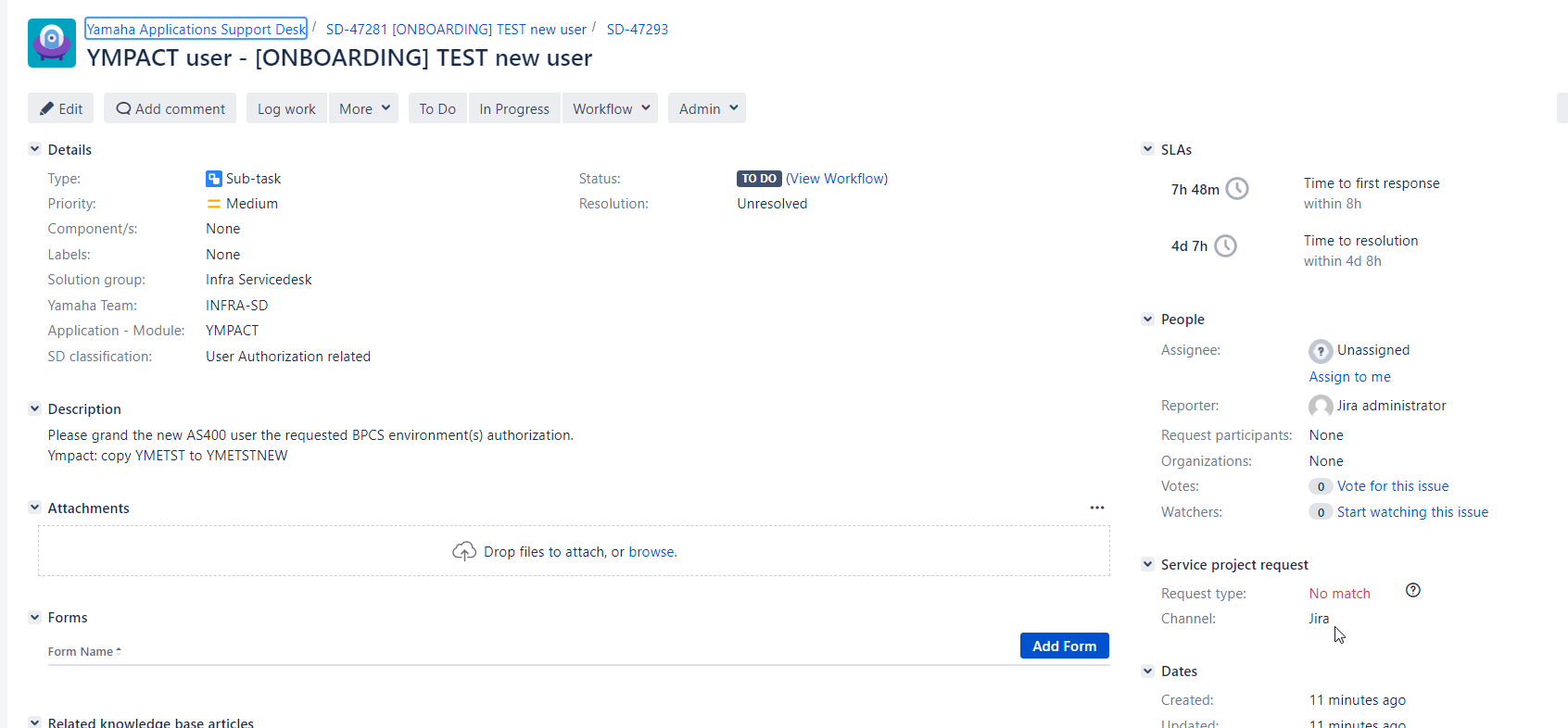1568x728 pixels.
Task: Click the Unresolved resolution value
Action: (772, 204)
